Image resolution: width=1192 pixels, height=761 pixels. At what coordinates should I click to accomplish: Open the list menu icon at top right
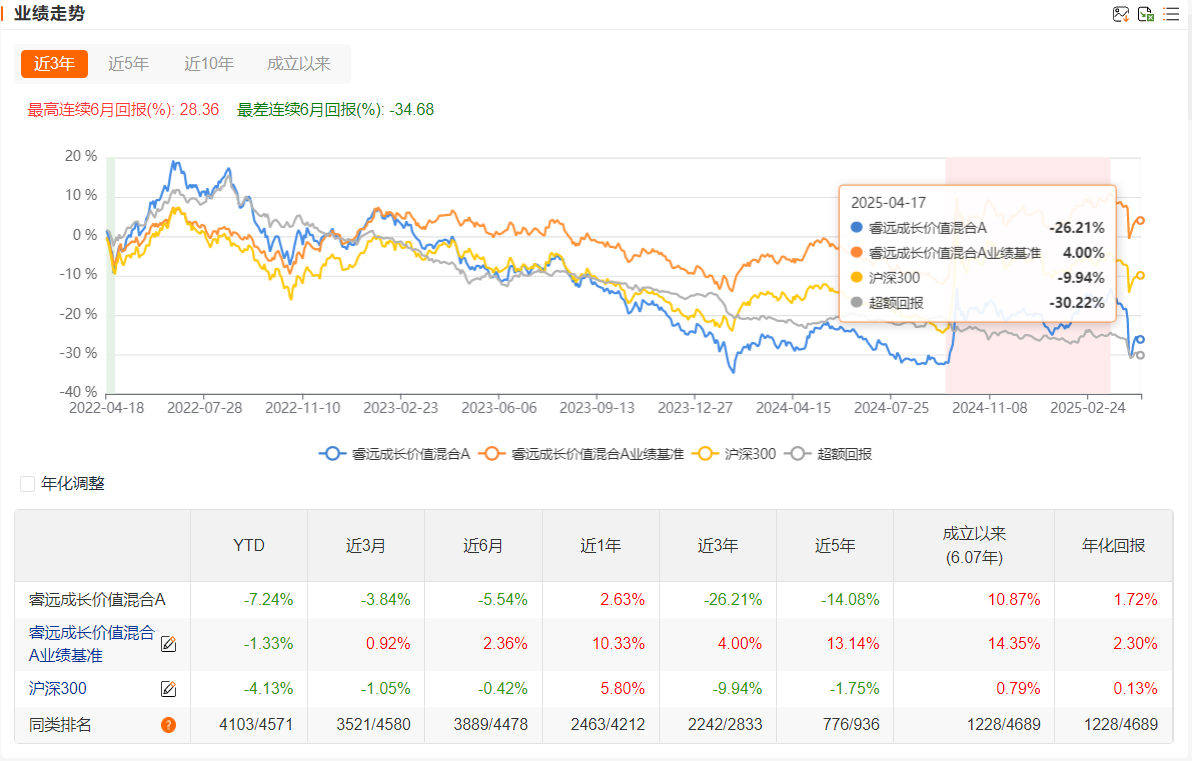click(1170, 14)
